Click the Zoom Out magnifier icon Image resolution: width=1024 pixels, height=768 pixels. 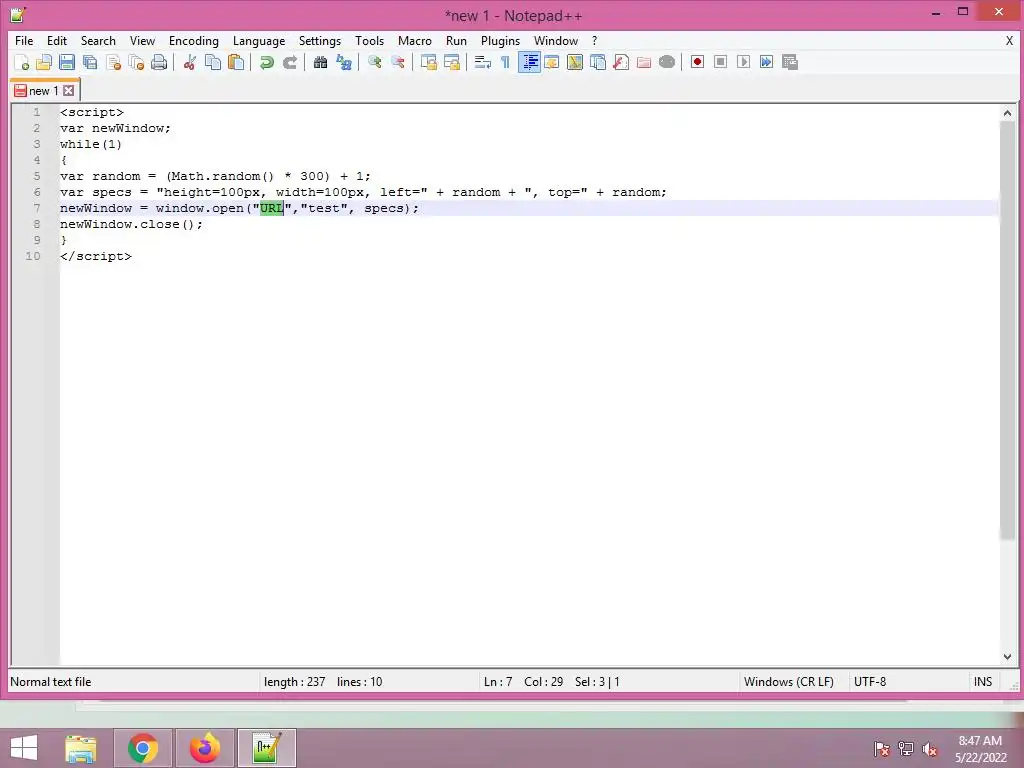(x=398, y=62)
